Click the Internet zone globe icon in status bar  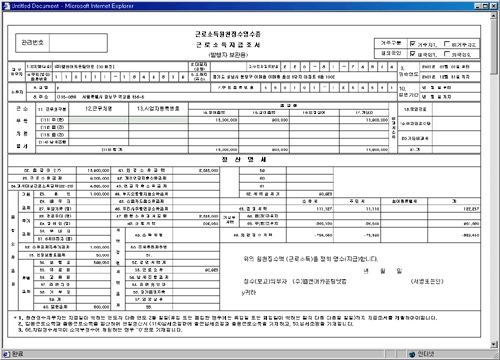(x=412, y=354)
